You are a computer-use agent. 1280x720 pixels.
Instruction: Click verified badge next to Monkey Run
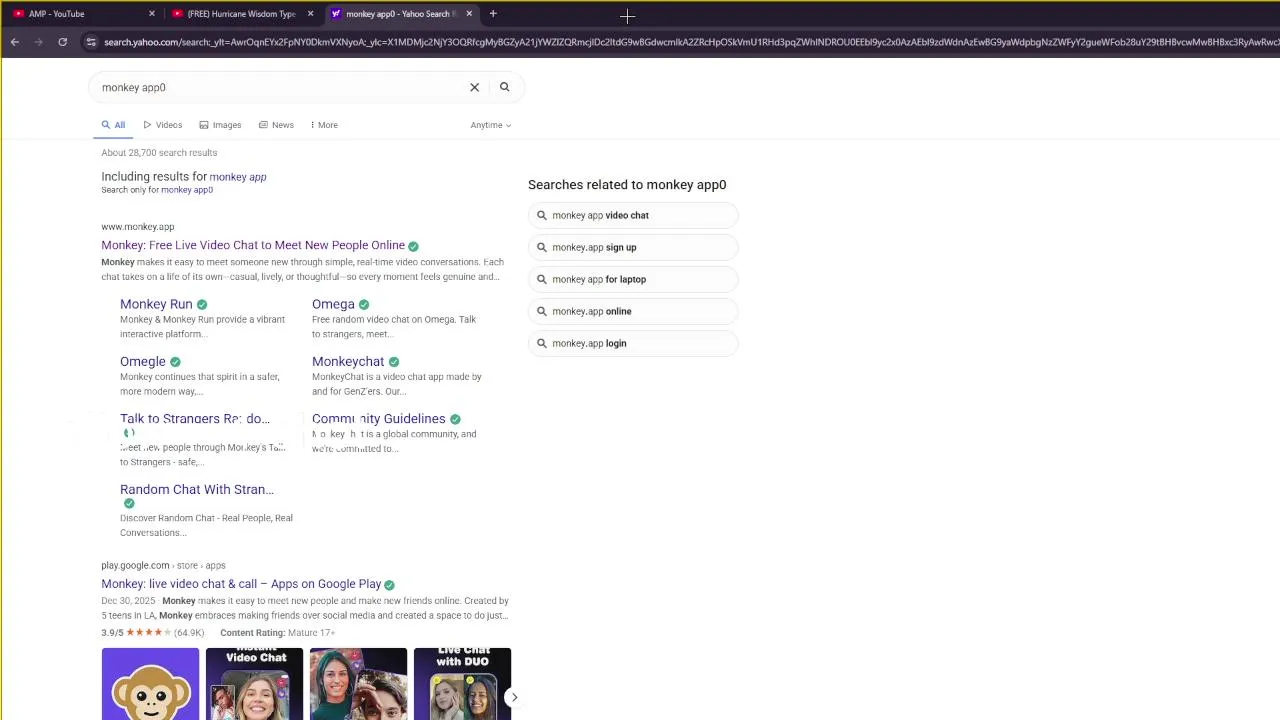point(202,304)
